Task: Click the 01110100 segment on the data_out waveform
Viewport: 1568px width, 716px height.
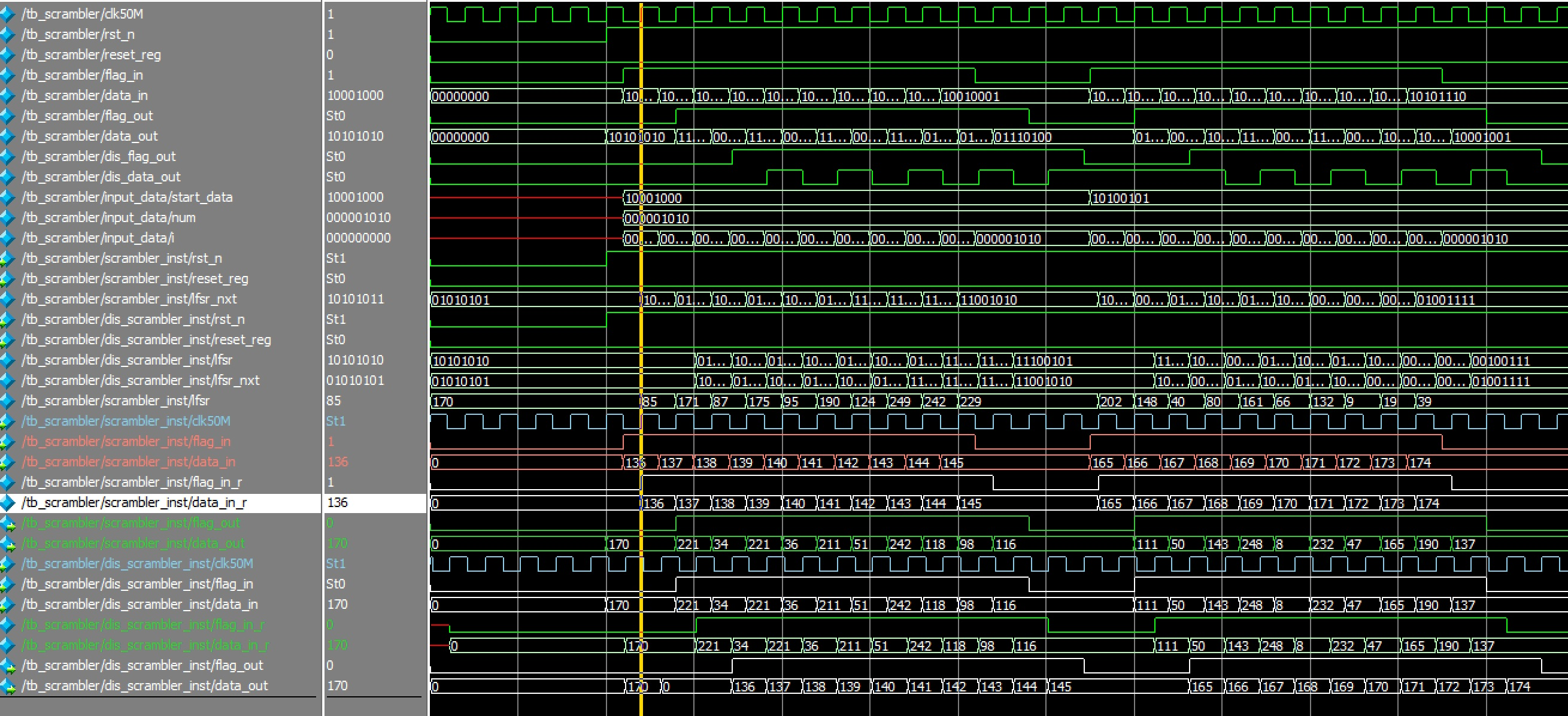Action: [1024, 137]
